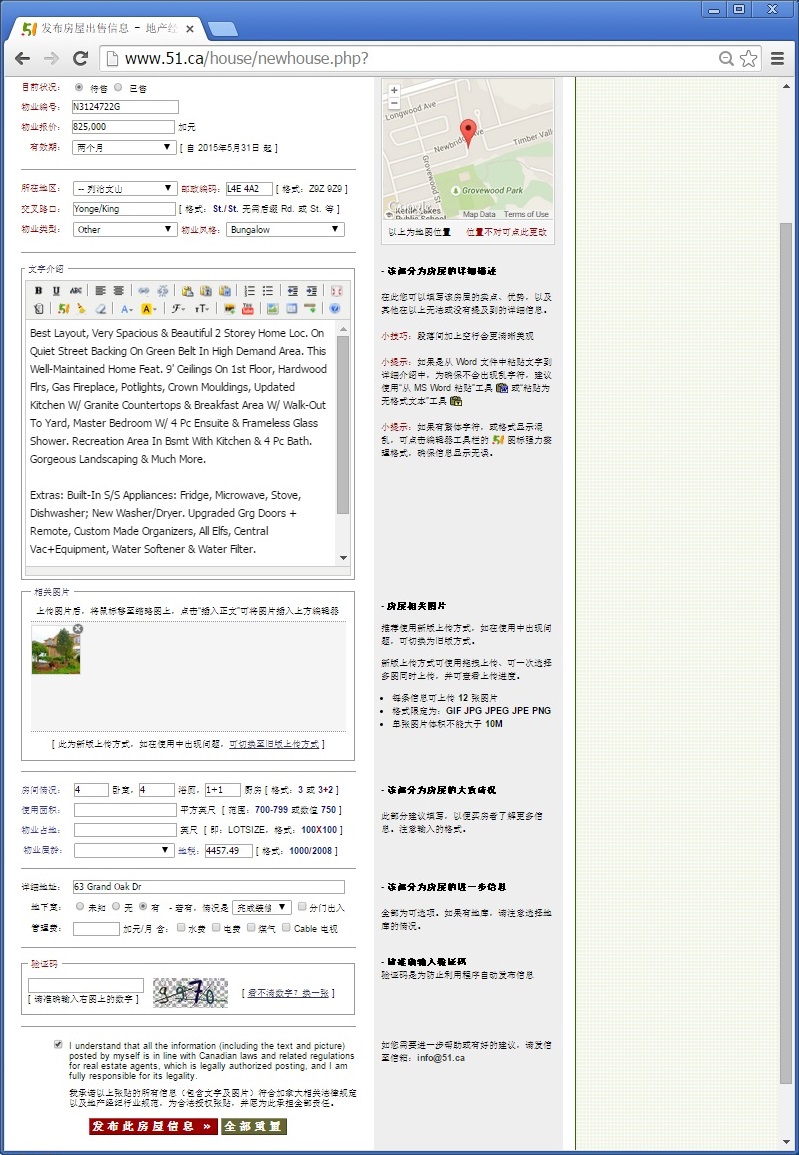This screenshot has height=1155, width=799.
Task: Click the 全部重置 reset button
Action: click(x=254, y=1126)
